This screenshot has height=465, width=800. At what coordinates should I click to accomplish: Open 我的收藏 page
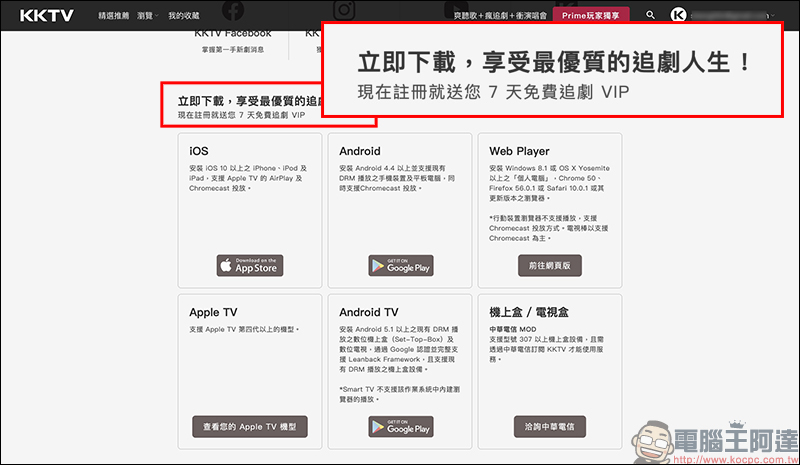184,16
